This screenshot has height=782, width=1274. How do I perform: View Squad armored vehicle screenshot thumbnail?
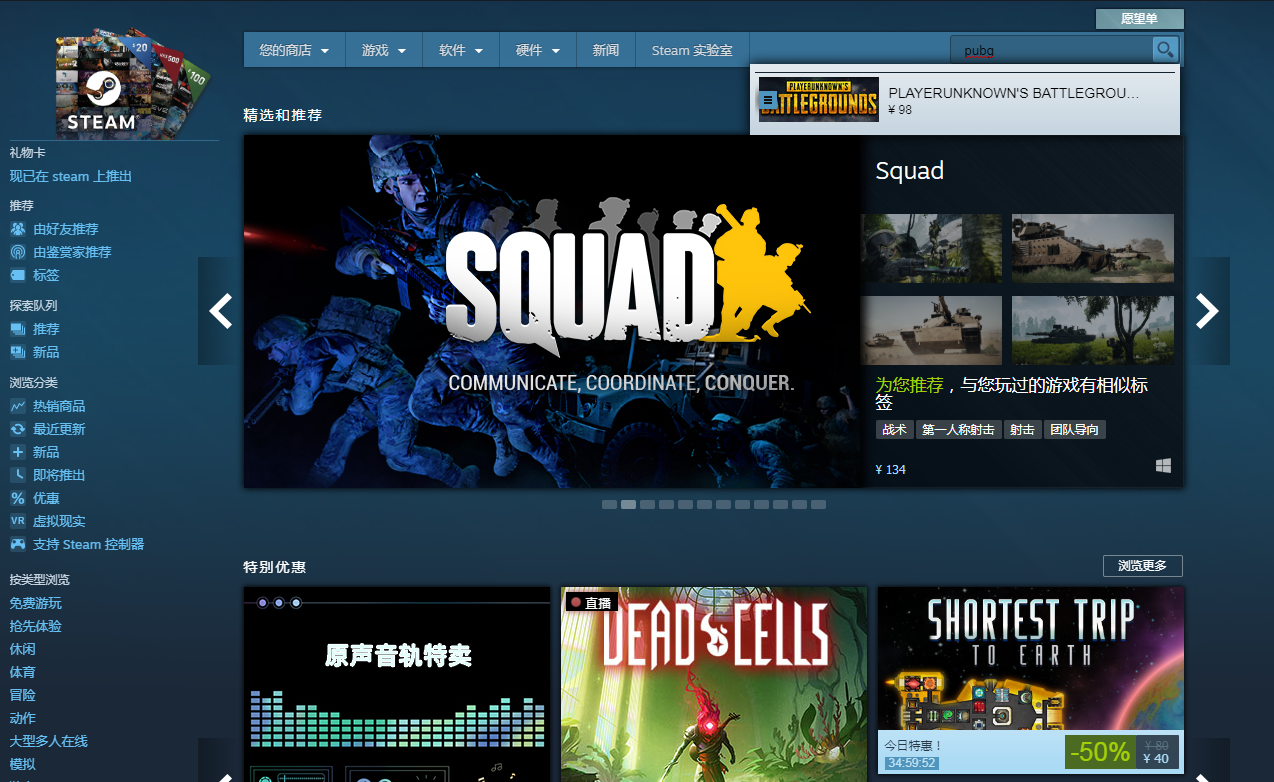[1093, 248]
